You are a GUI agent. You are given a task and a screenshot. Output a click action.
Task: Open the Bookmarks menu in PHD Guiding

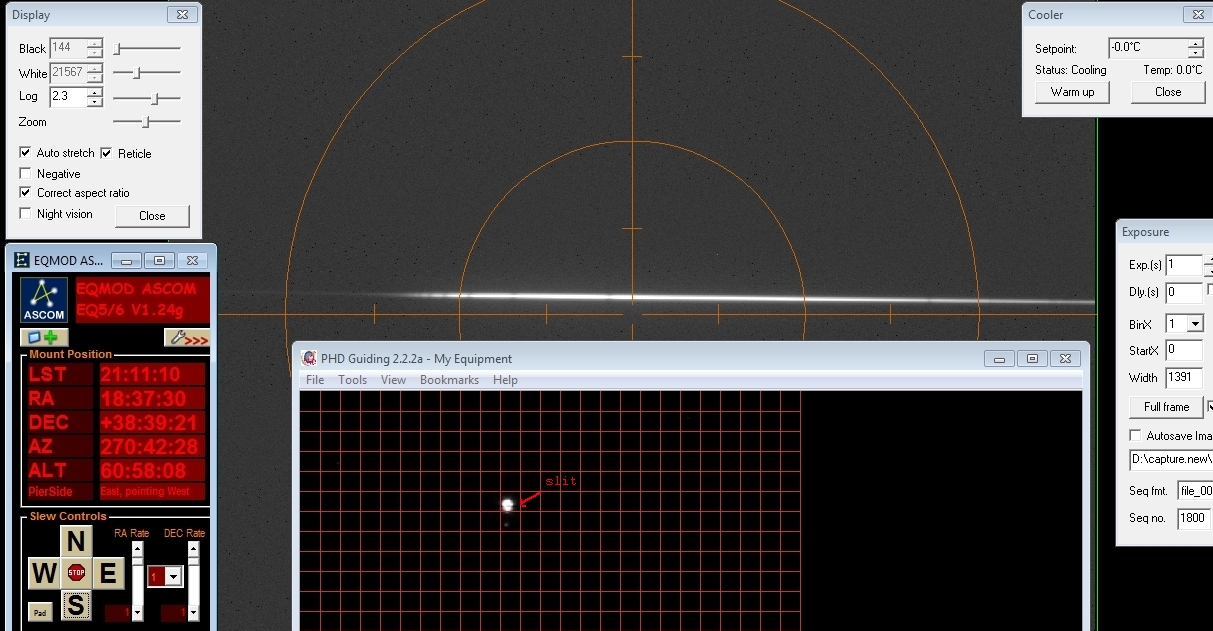tap(449, 380)
